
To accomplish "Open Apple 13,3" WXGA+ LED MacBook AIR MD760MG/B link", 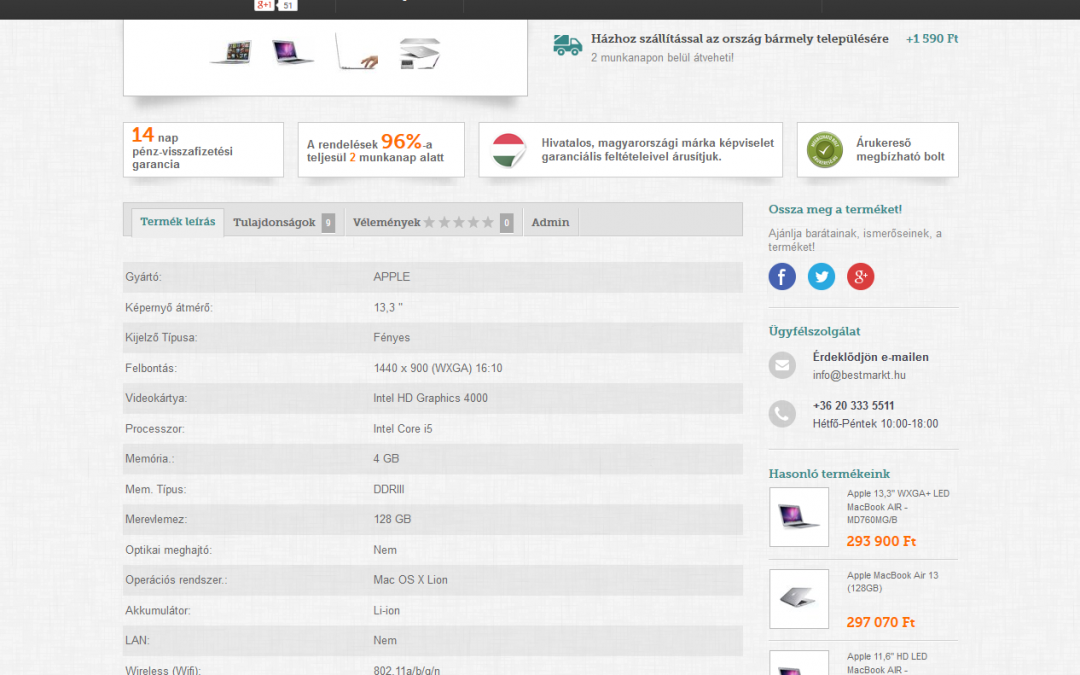I will (x=898, y=507).
